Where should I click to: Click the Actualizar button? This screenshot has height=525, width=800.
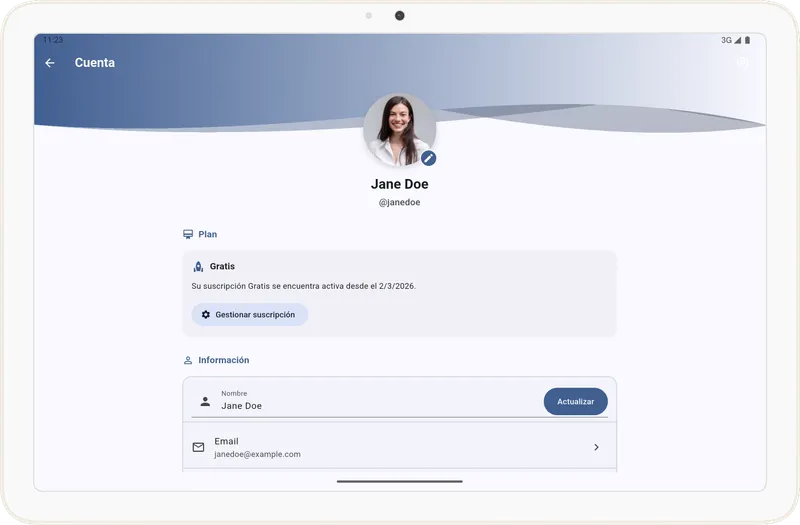click(x=576, y=402)
